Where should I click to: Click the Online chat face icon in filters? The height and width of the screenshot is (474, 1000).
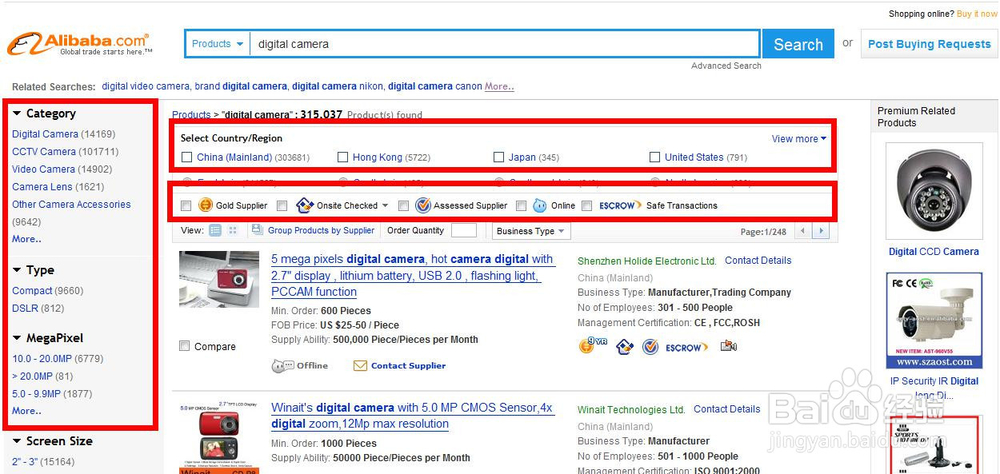(x=540, y=205)
